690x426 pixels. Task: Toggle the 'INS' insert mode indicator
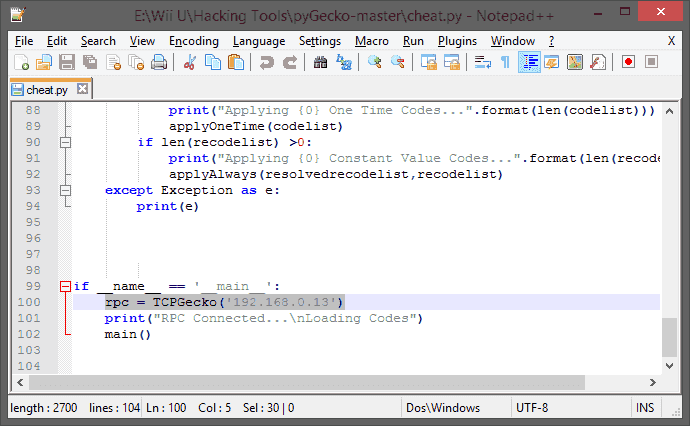pos(645,408)
